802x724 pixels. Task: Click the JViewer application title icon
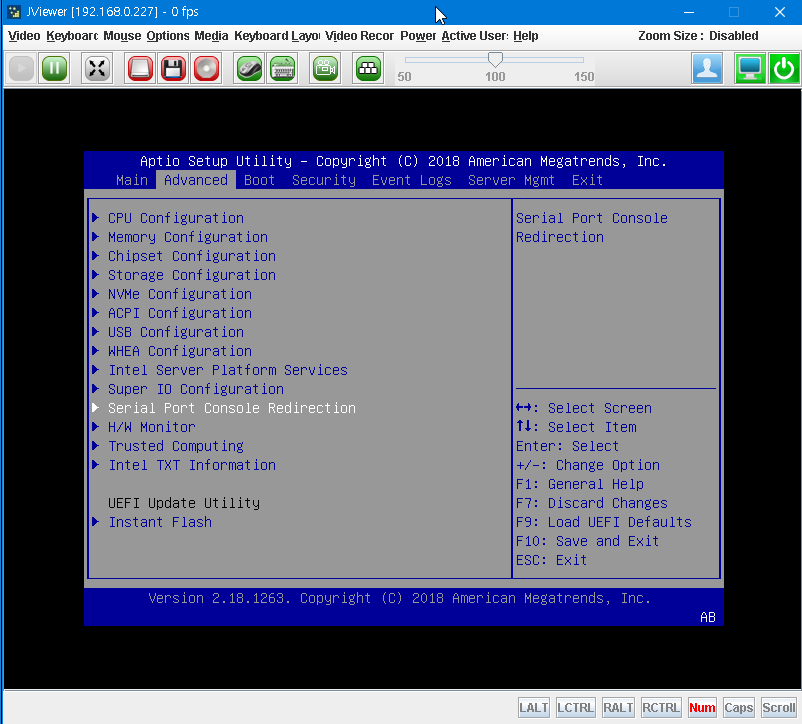pos(14,12)
